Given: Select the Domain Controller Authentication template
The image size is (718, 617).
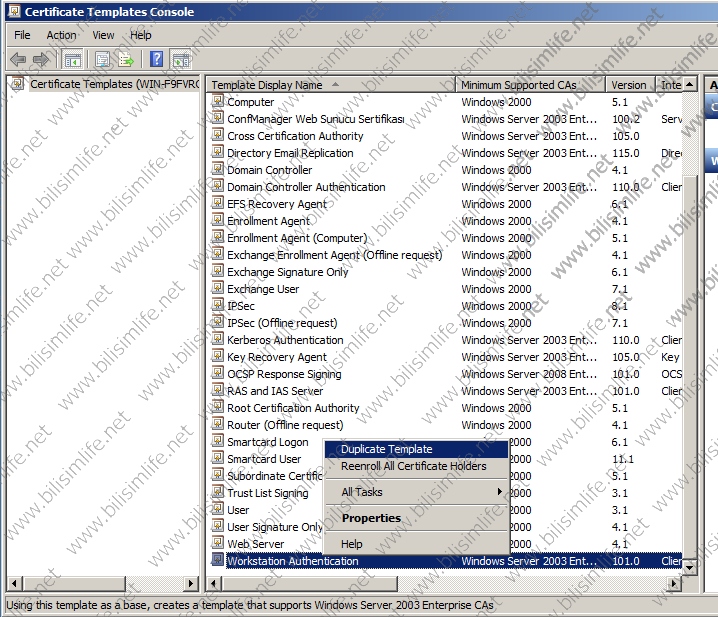Looking at the screenshot, I should click(306, 187).
